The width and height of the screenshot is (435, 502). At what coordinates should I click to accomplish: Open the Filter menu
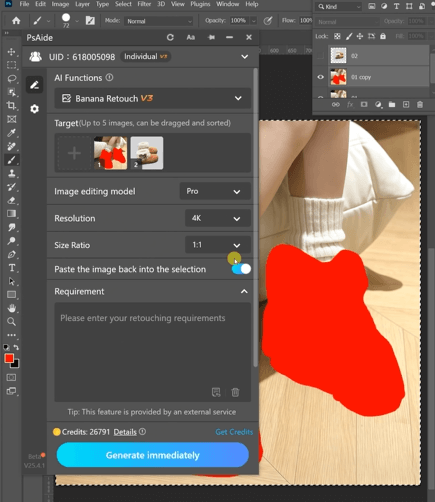144,4
